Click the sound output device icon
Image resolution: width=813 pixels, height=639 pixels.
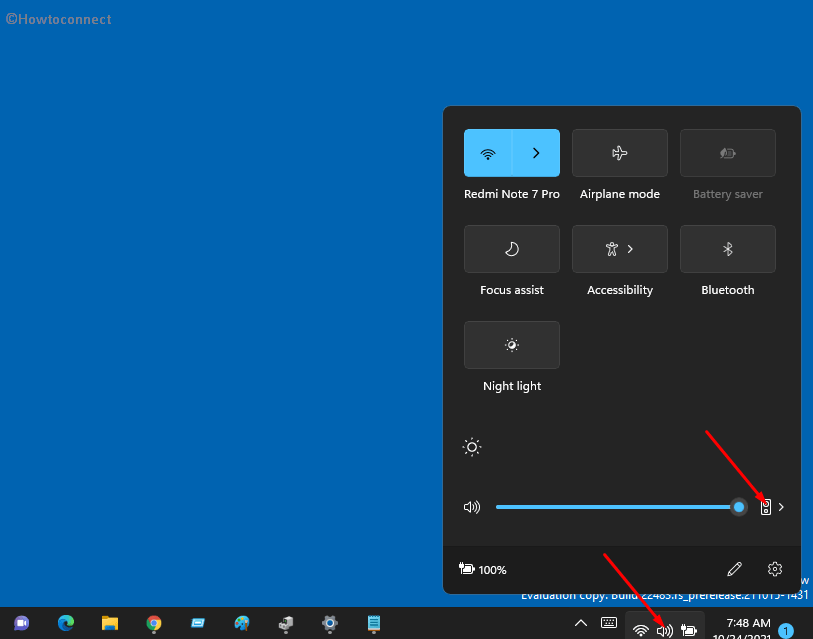point(765,507)
